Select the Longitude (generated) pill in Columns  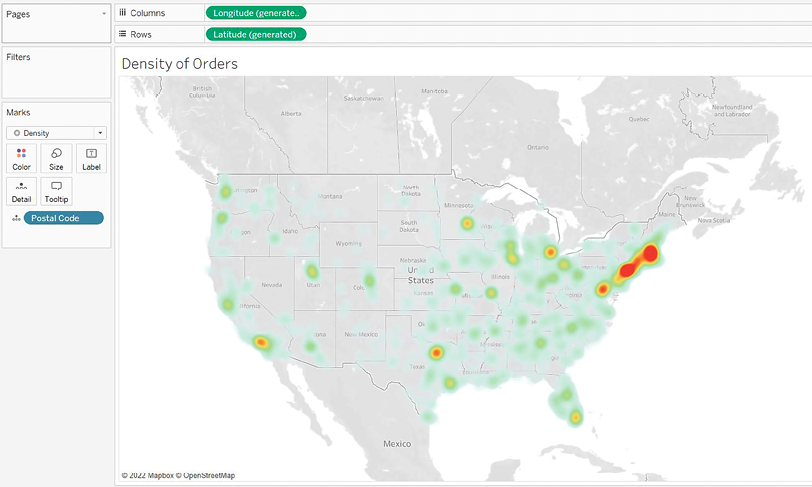[256, 13]
